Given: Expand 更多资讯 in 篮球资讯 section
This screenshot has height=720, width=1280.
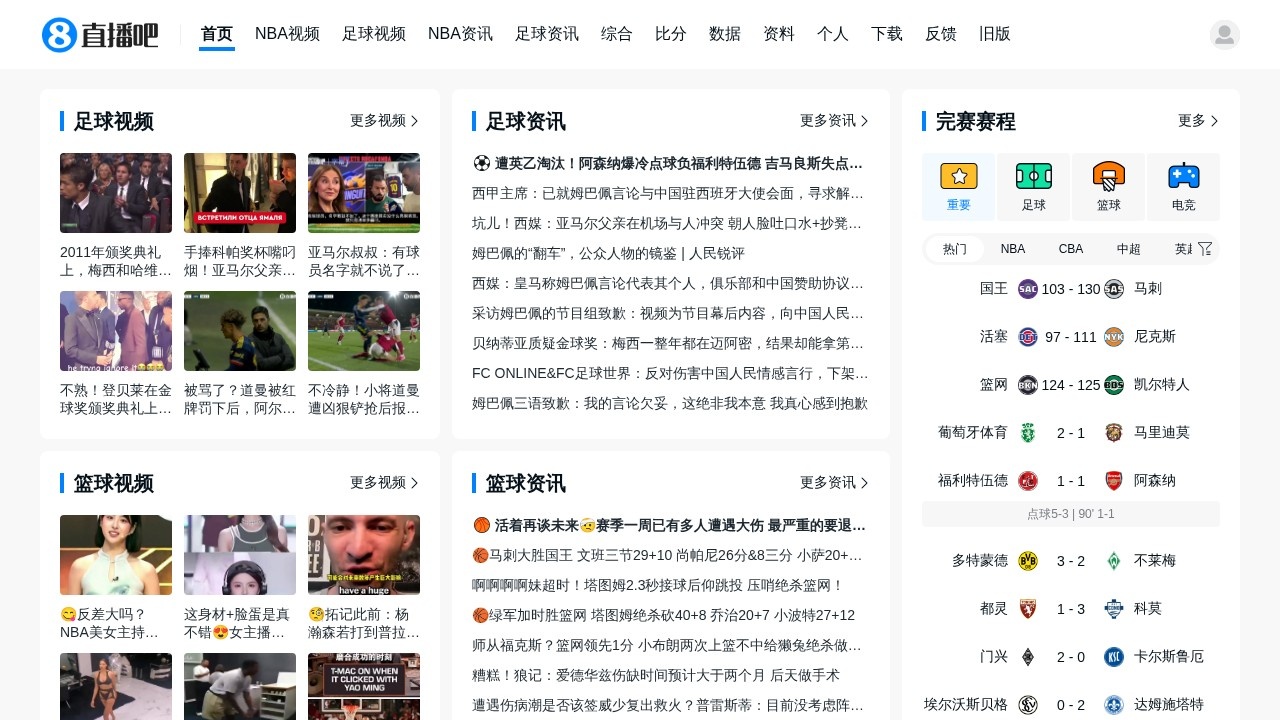Looking at the screenshot, I should (x=835, y=482).
